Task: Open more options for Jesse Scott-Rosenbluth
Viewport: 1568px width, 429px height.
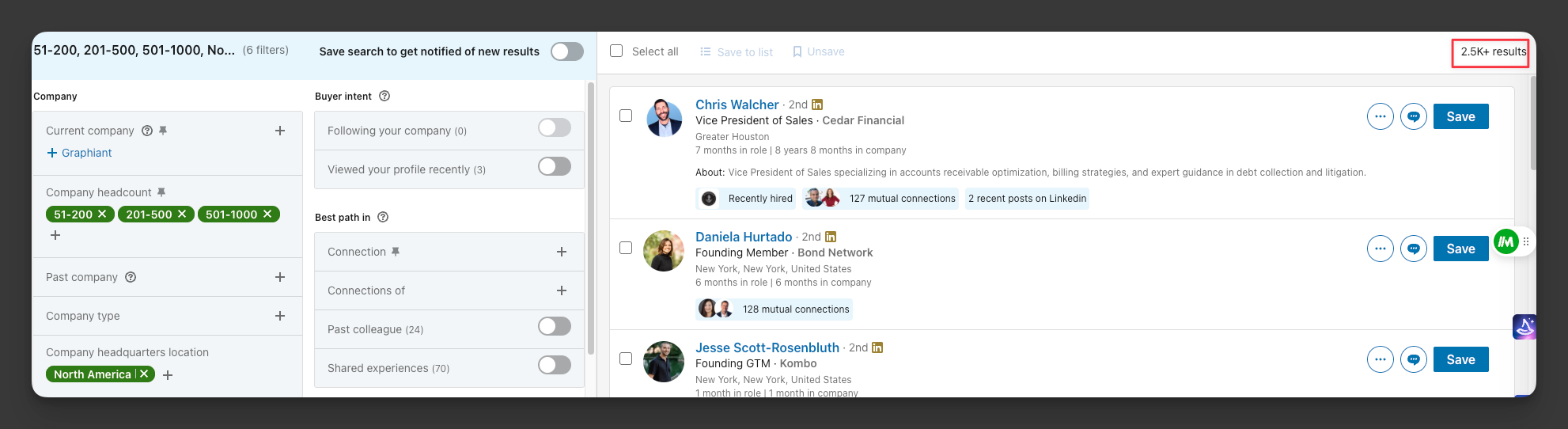Action: pos(1380,359)
